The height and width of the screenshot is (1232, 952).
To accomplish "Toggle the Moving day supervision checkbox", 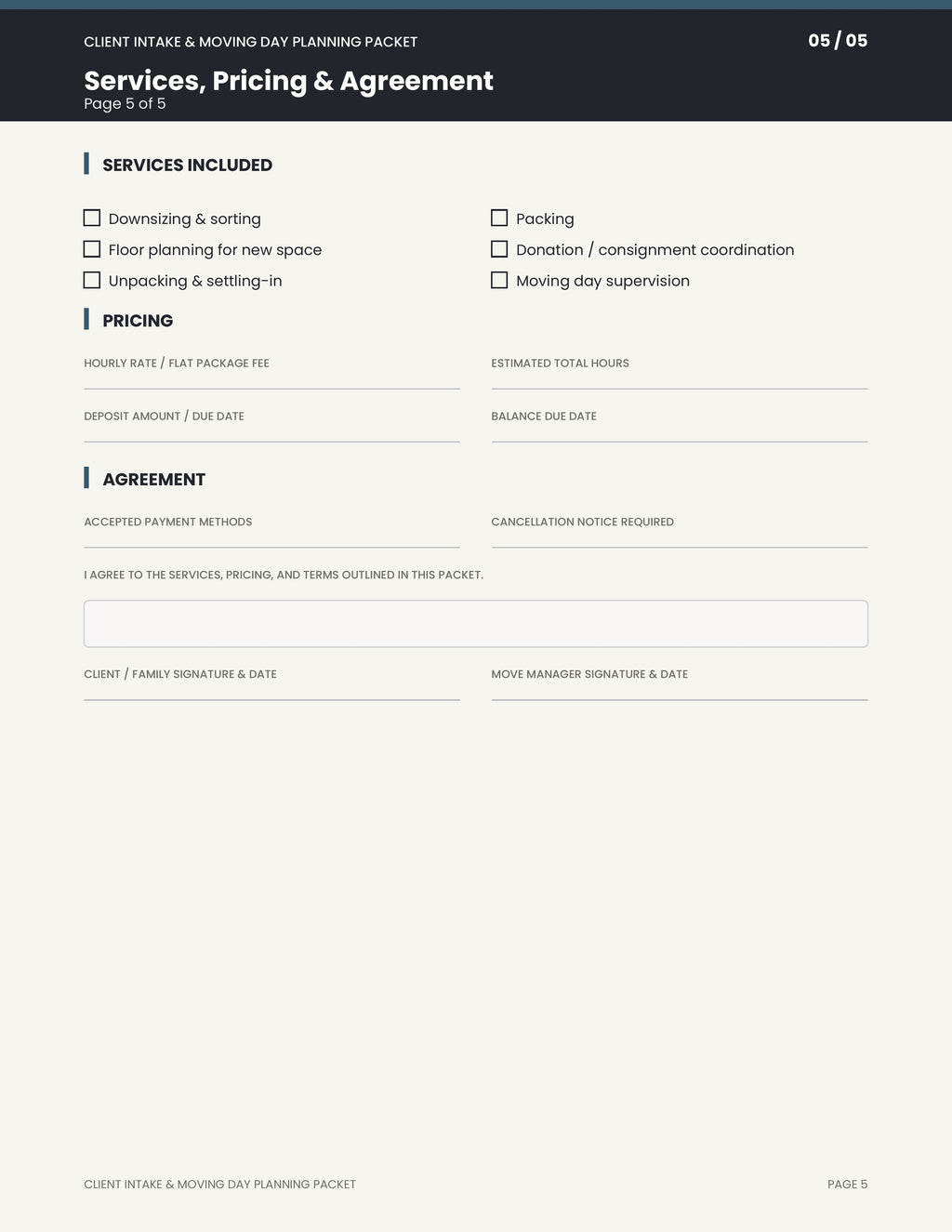I will [499, 280].
